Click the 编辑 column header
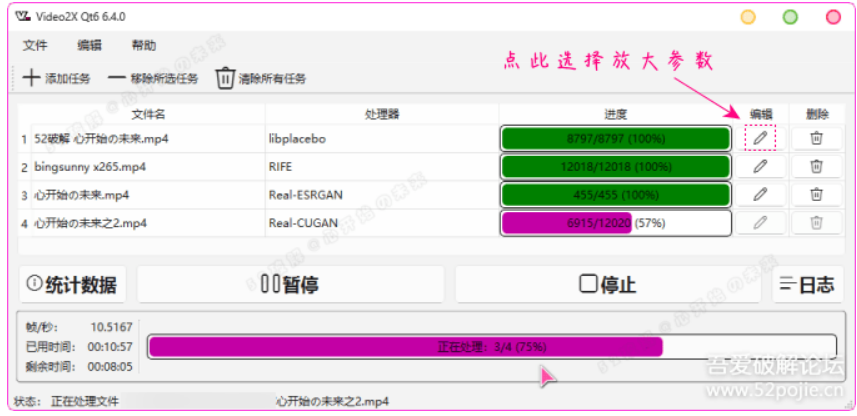This screenshot has width=857, height=416. point(760,114)
